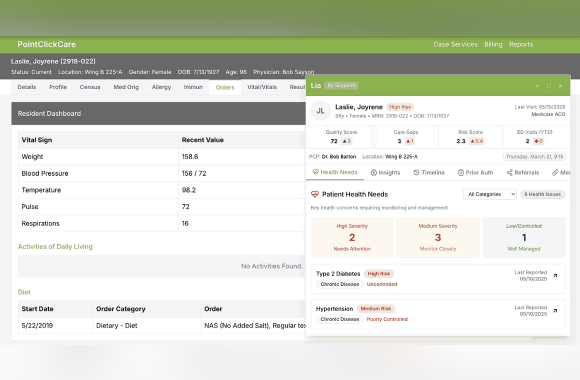Open the Referrals tab in Lia
This screenshot has width=580, height=380.
[523, 172]
